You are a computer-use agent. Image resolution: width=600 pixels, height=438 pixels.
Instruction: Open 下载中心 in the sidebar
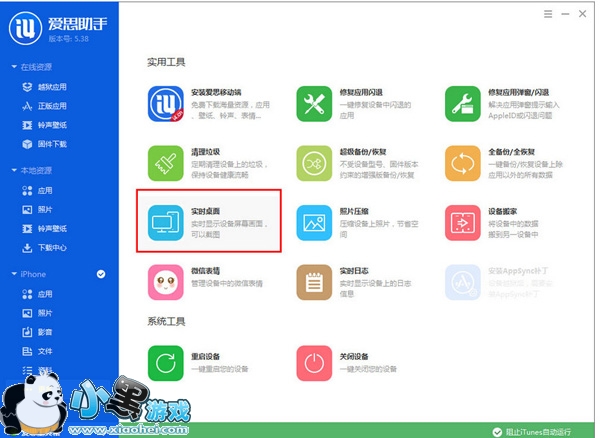(44, 248)
